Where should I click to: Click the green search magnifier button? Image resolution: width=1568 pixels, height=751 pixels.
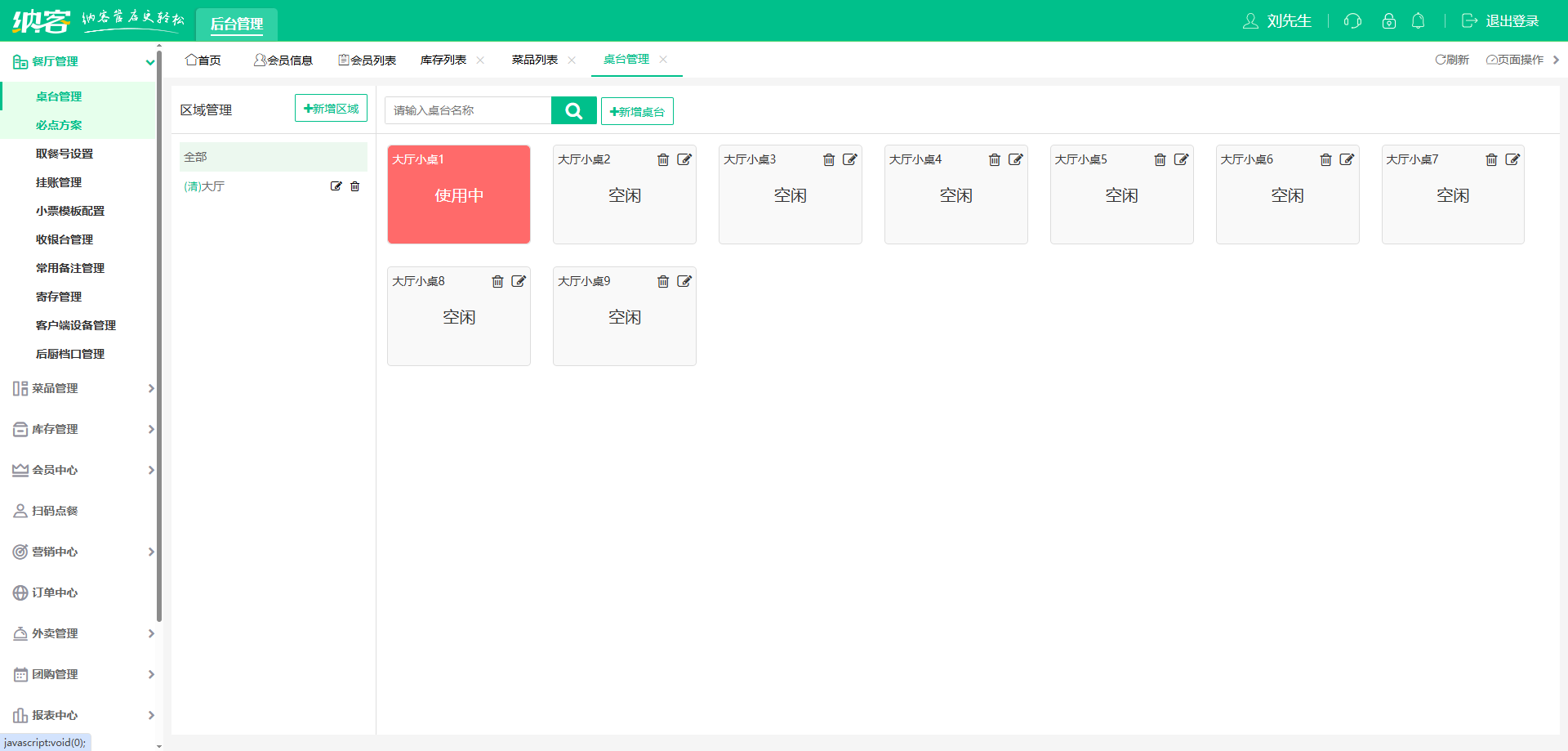point(573,110)
